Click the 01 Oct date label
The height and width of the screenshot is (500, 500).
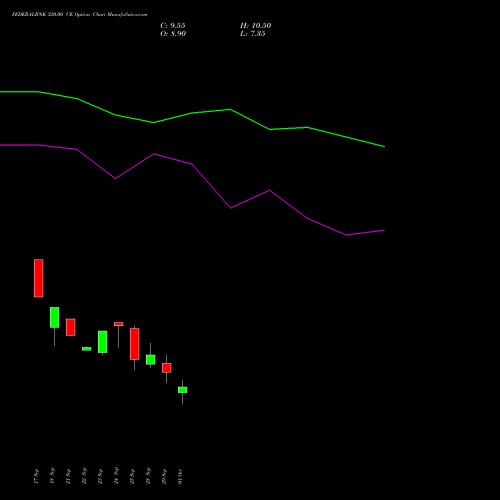(x=180, y=476)
